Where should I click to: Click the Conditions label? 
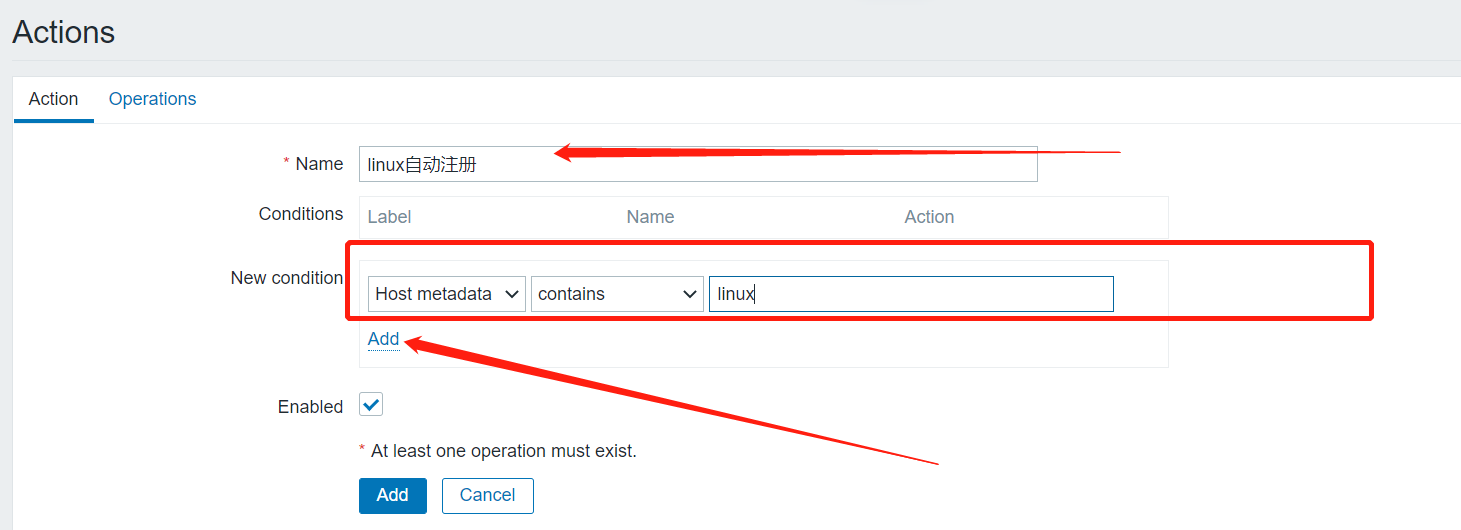point(300,214)
